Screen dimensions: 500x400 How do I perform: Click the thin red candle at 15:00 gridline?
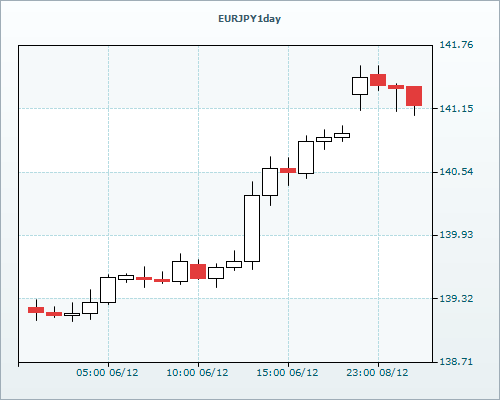(x=288, y=170)
